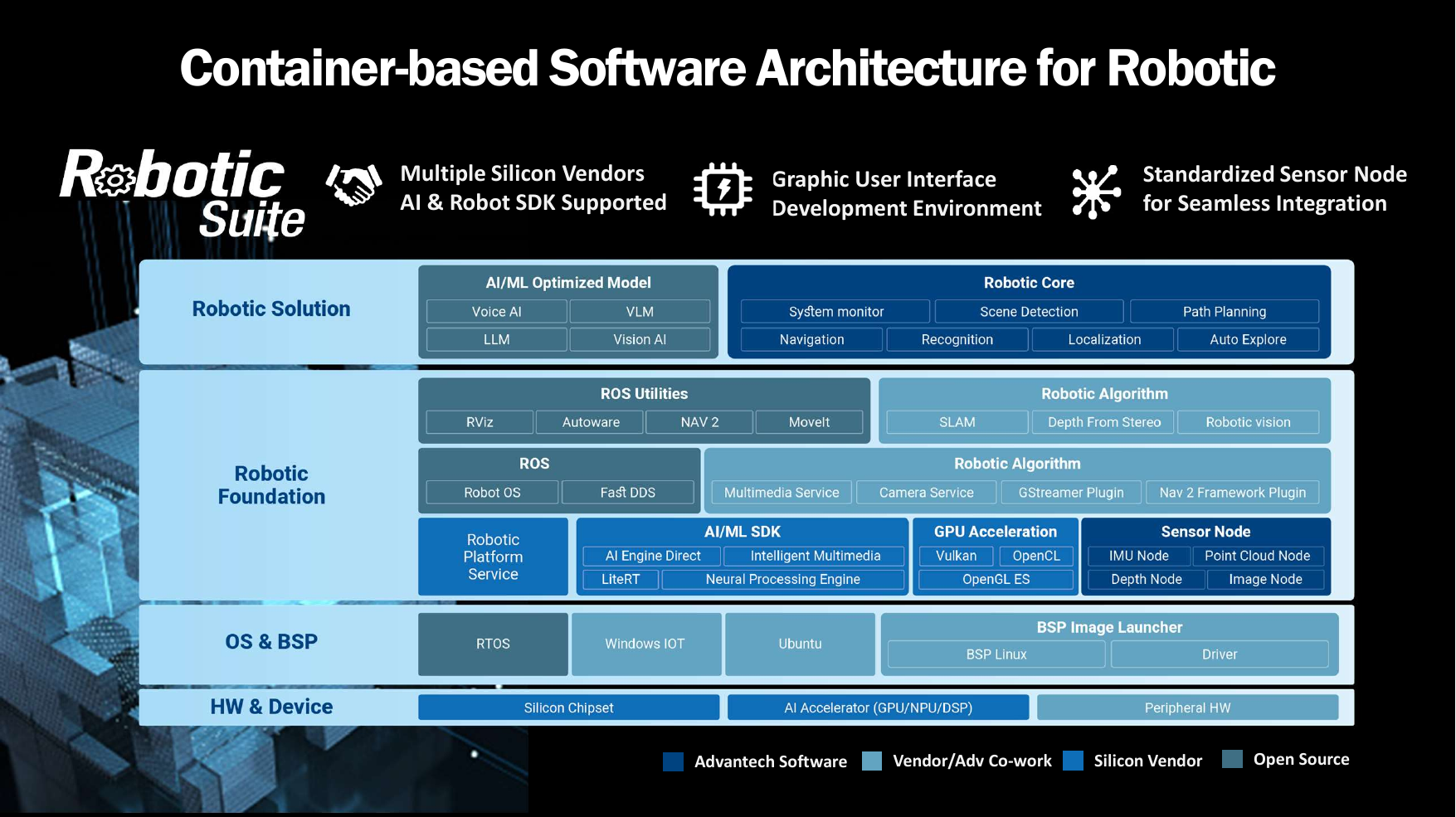Image resolution: width=1456 pixels, height=817 pixels.
Task: Click the ROS Utilities section header
Action: [644, 394]
